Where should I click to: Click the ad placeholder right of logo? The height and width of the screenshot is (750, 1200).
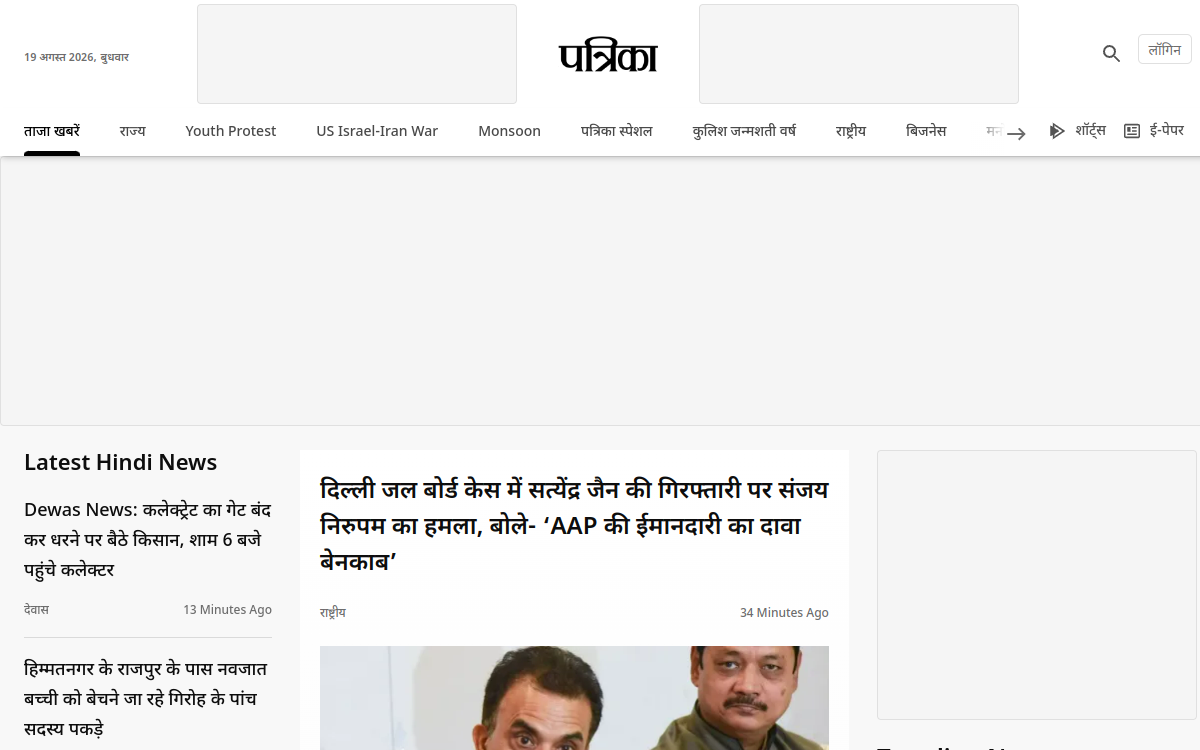pyautogui.click(x=859, y=54)
